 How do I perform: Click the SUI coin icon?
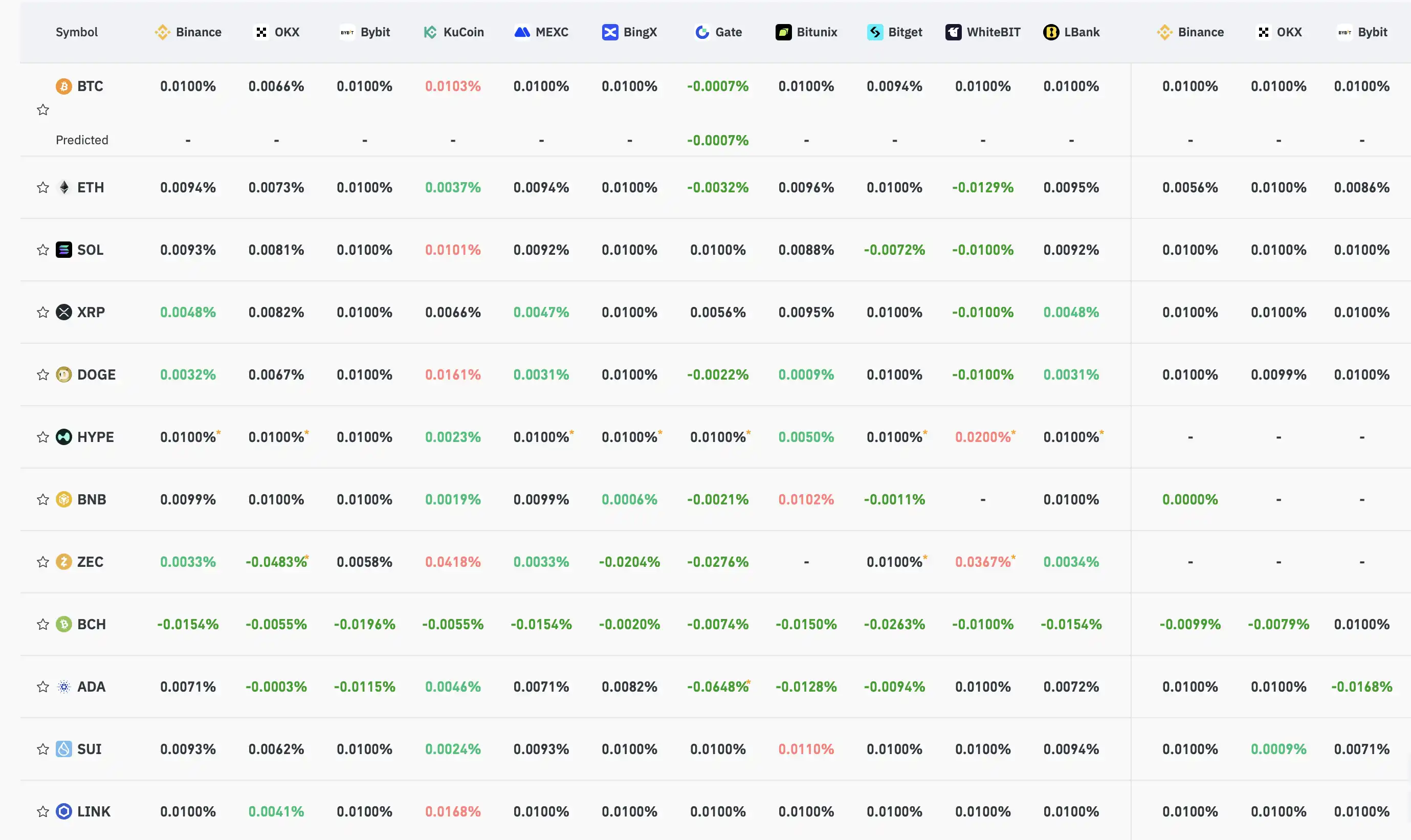pos(64,749)
